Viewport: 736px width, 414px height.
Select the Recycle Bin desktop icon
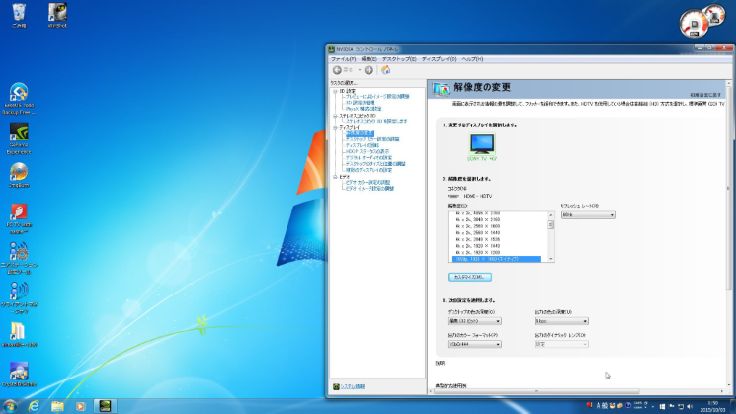[19, 15]
